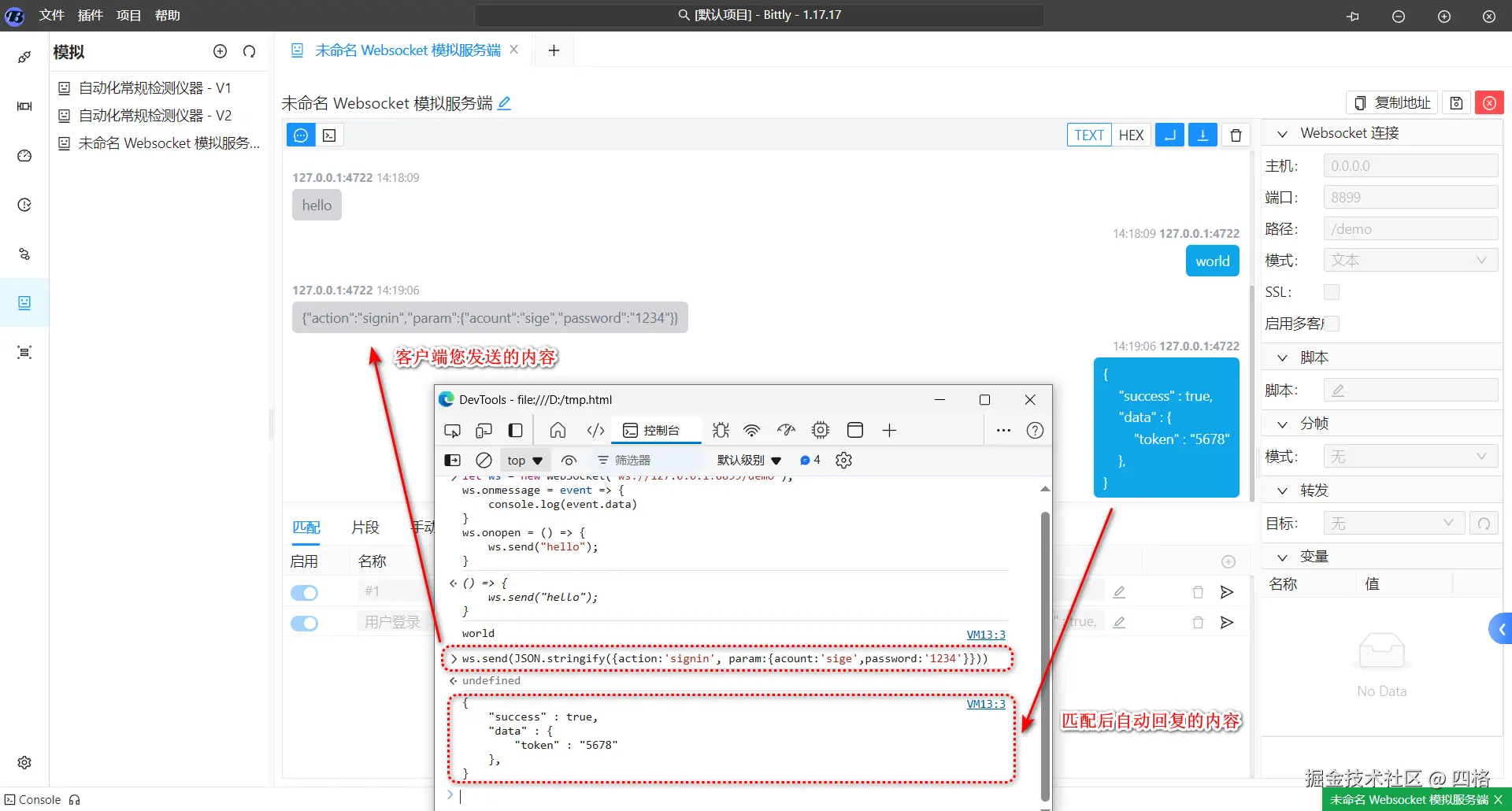Edit the server name with the pencil icon
The width and height of the screenshot is (1512, 811).
pos(505,103)
